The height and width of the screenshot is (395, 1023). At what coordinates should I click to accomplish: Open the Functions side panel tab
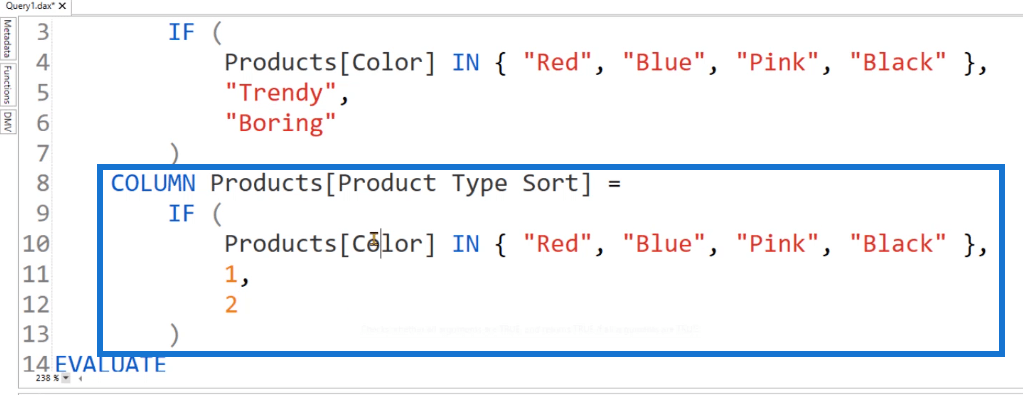pyautogui.click(x=7, y=84)
